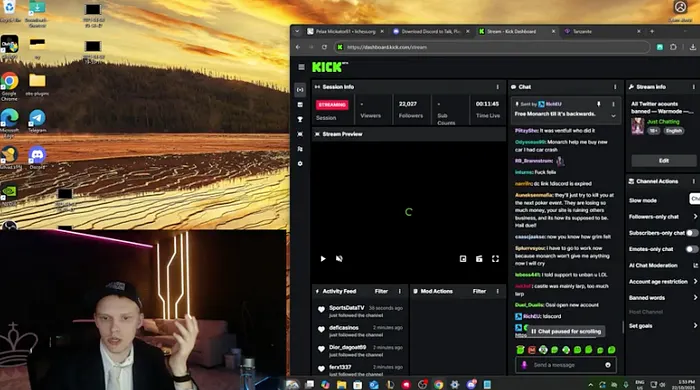700x390 pixels.
Task: Expand Followers-only chat setting
Action: click(695, 217)
